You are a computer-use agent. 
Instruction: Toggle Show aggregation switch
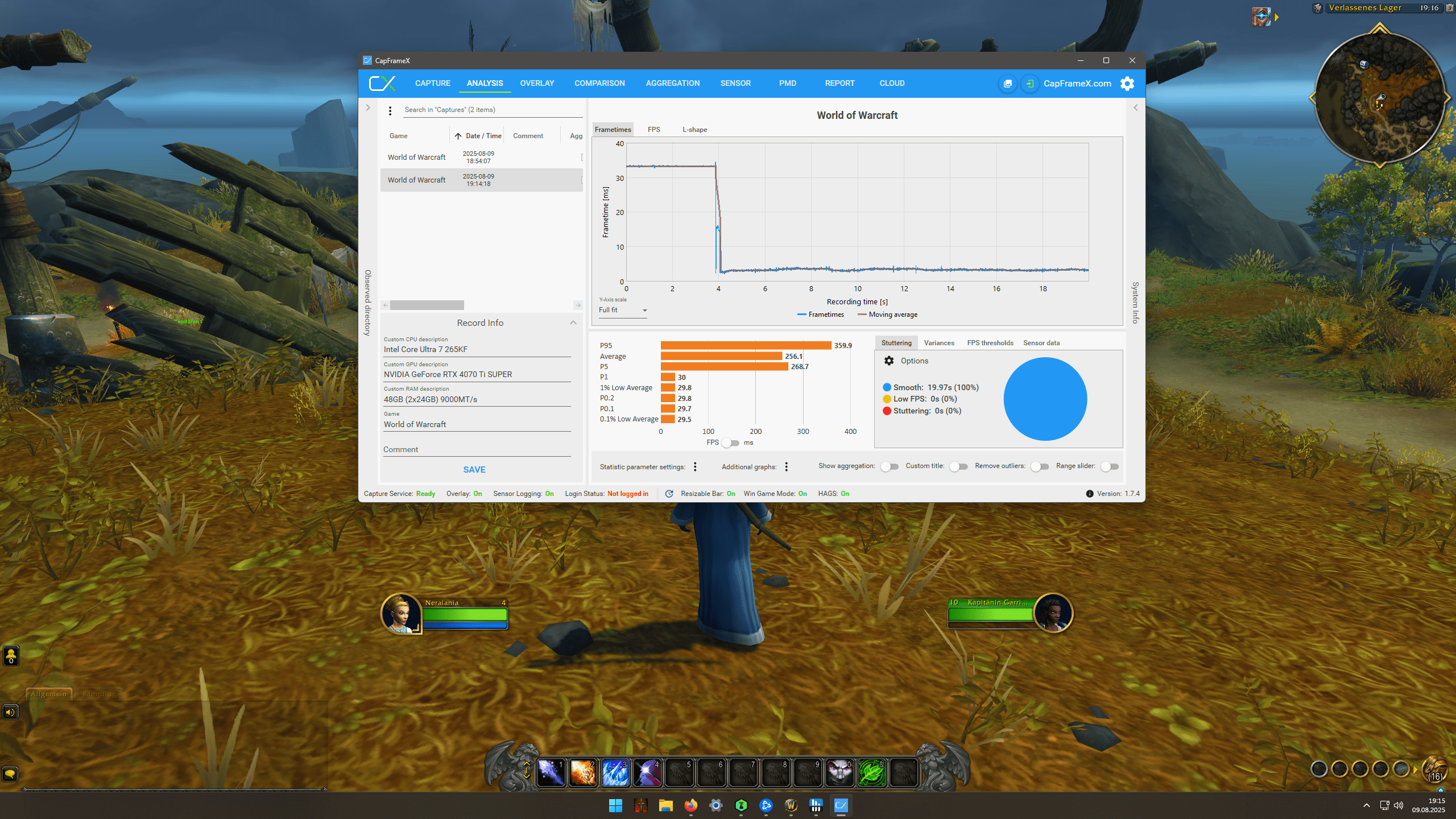pyautogui.click(x=890, y=466)
